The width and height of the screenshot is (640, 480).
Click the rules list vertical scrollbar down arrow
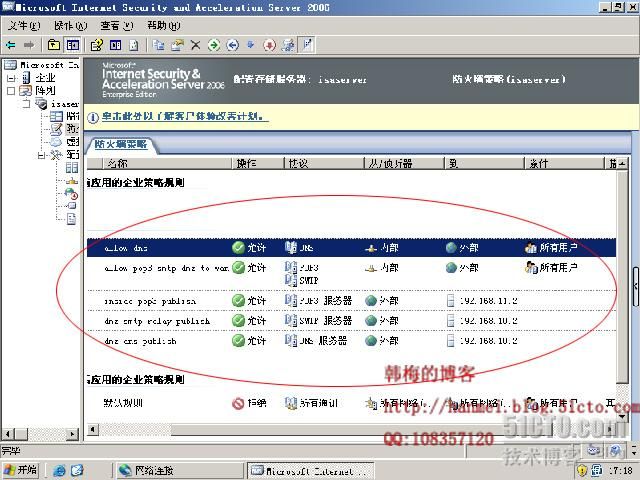[622, 416]
